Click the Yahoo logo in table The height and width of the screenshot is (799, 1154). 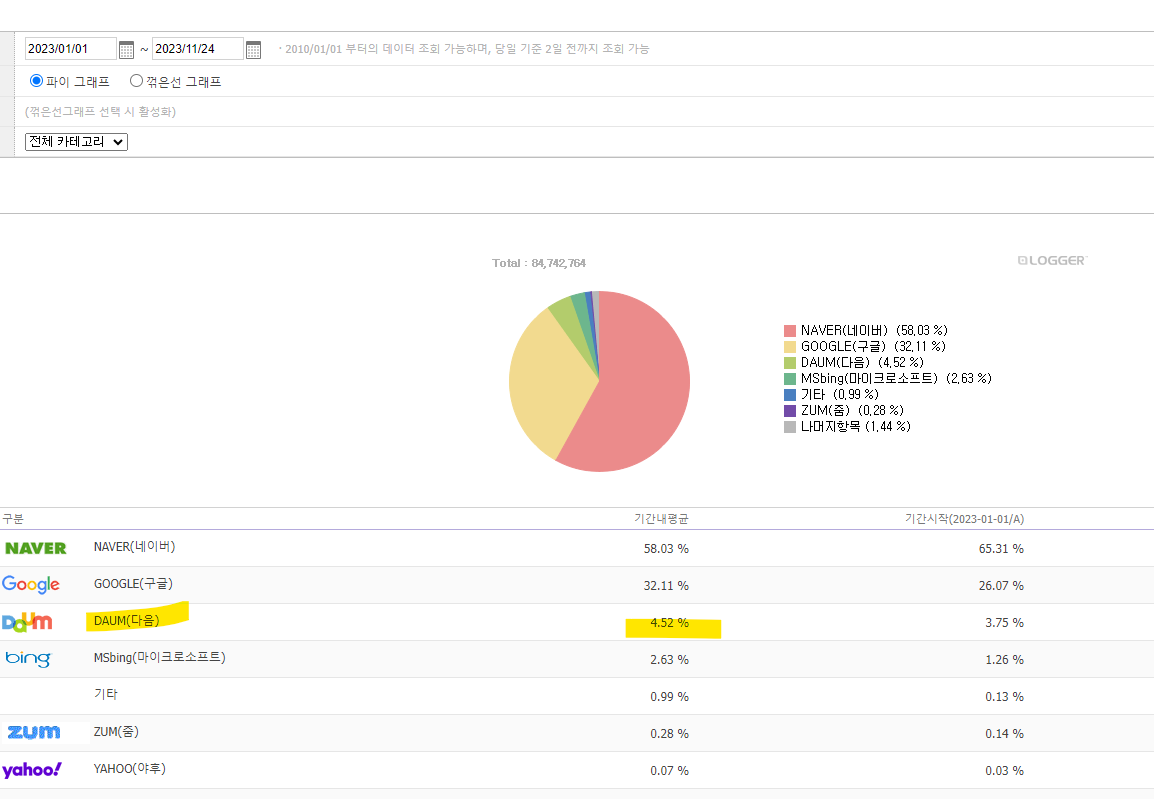click(32, 770)
